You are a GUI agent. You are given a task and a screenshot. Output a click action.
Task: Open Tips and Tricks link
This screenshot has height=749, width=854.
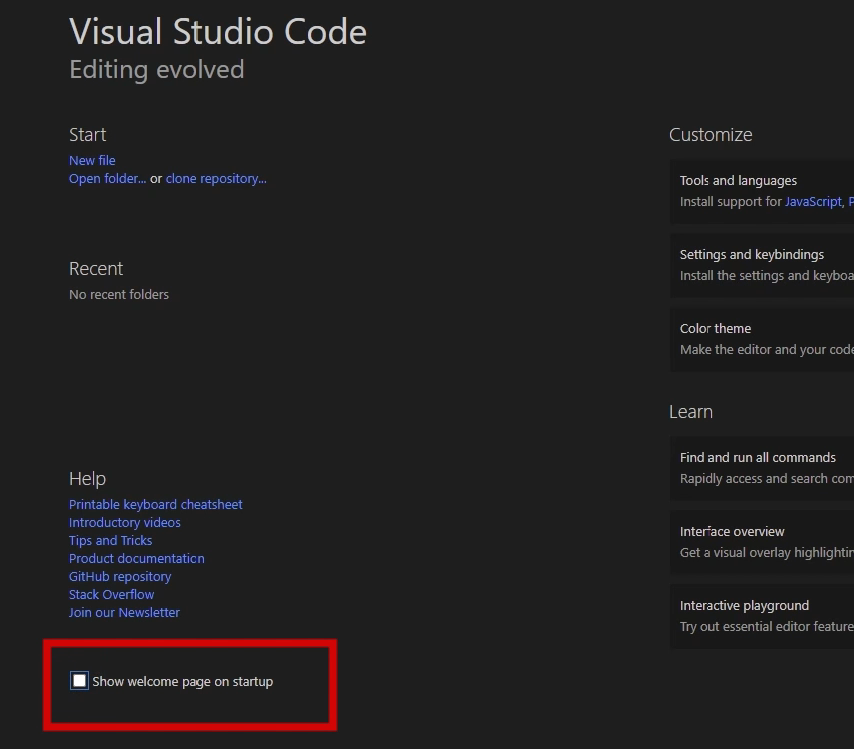click(111, 540)
